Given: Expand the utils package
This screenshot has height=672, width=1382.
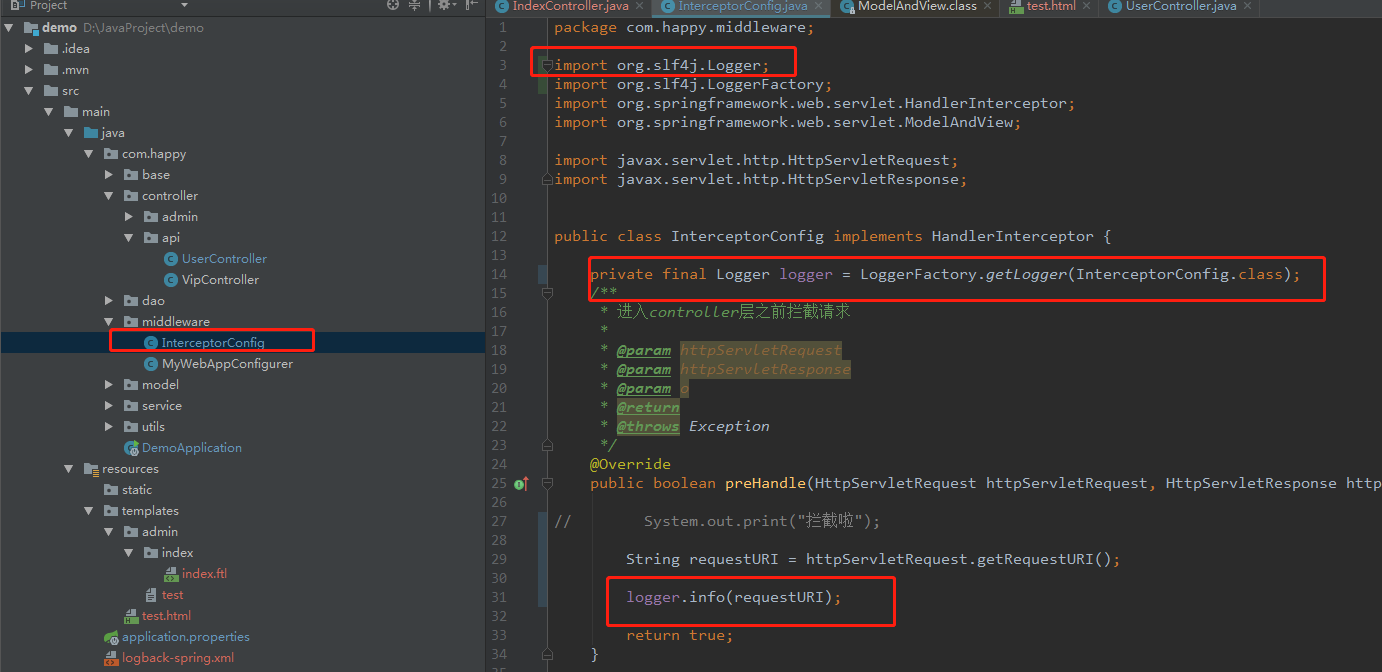Looking at the screenshot, I should pyautogui.click(x=109, y=427).
